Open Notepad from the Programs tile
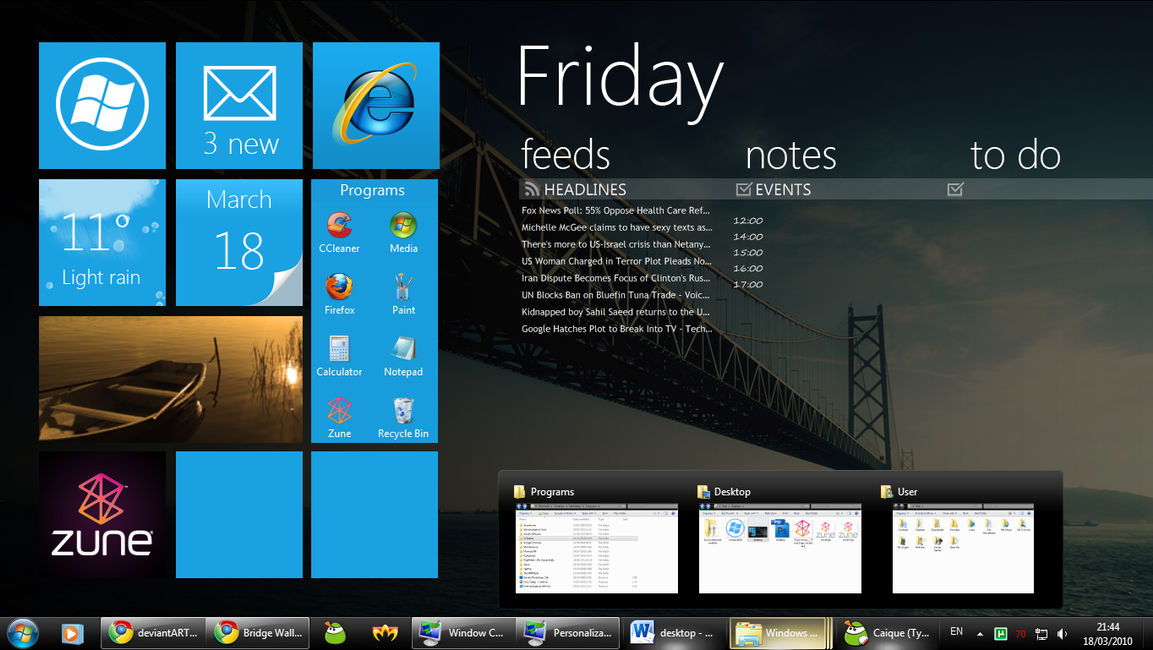Screen dimensions: 1153x650 tap(403, 356)
